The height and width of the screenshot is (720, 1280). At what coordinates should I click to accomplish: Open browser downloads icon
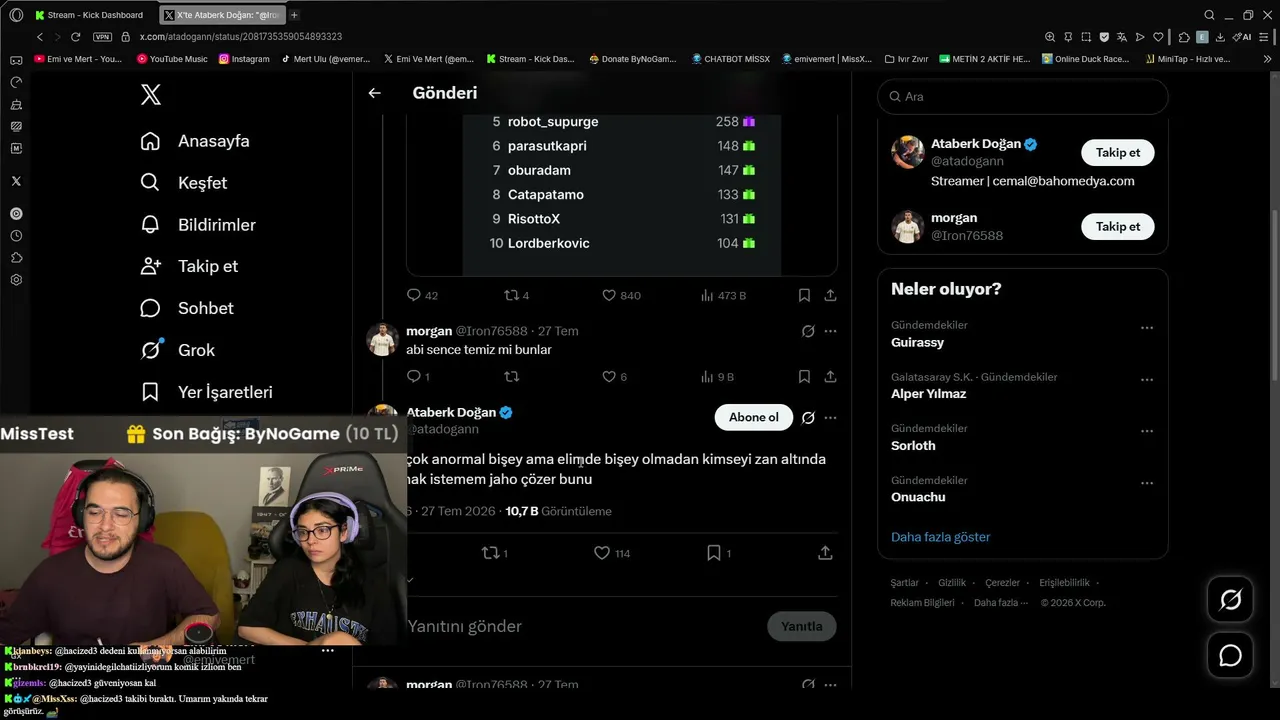pyautogui.click(x=1222, y=37)
